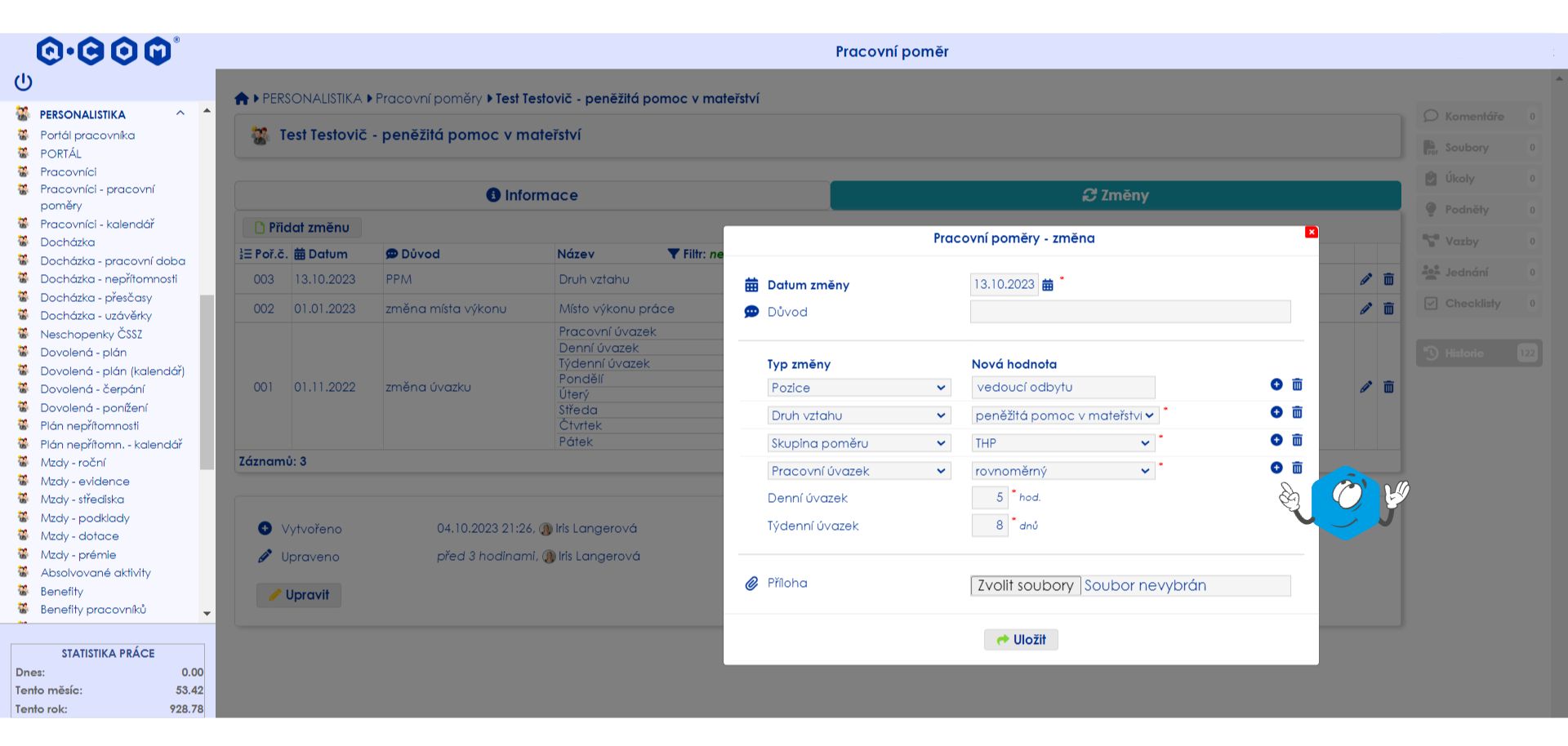Sort table by Datum column header
The height and width of the screenshot is (746, 1568).
pos(321,254)
